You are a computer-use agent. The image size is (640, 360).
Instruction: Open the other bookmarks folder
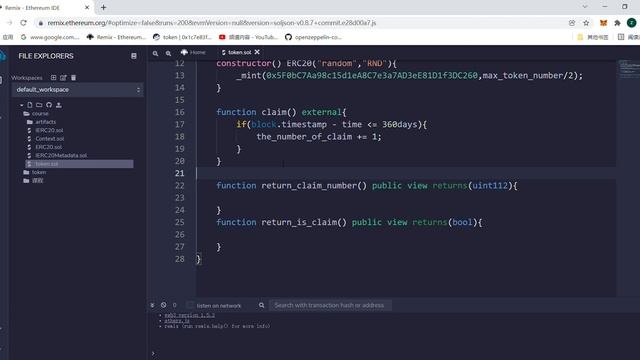click(x=593, y=37)
